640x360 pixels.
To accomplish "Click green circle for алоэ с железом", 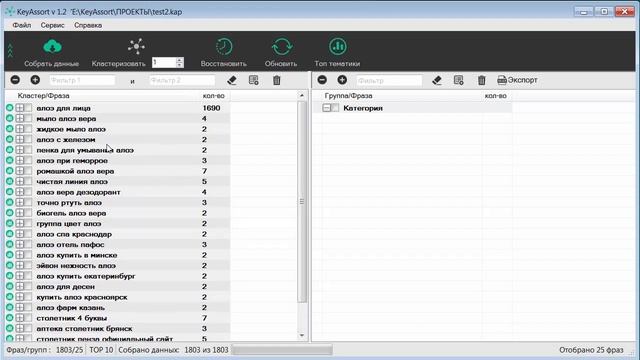I will 10,140.
